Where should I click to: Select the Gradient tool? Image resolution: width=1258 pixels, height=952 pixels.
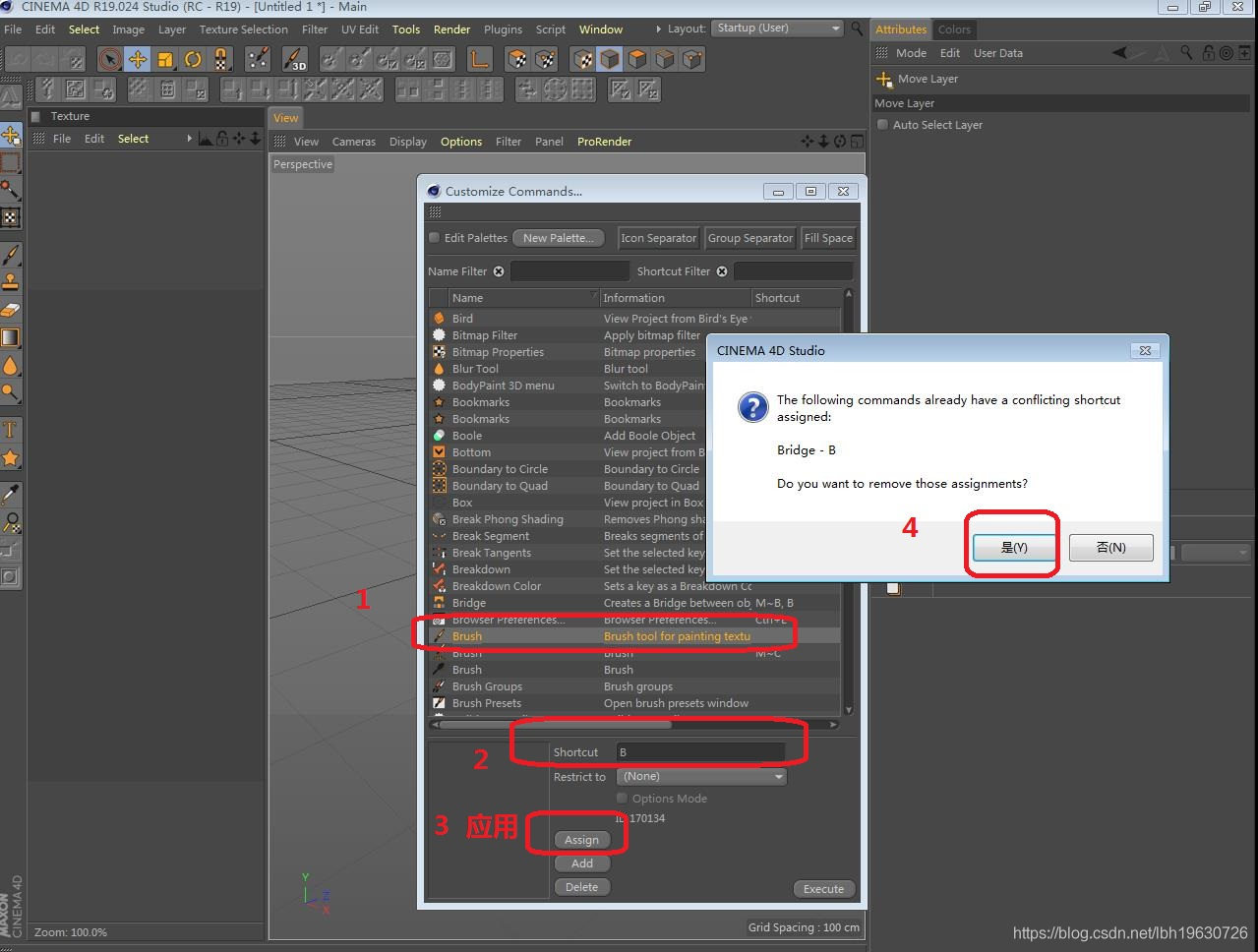(x=10, y=337)
